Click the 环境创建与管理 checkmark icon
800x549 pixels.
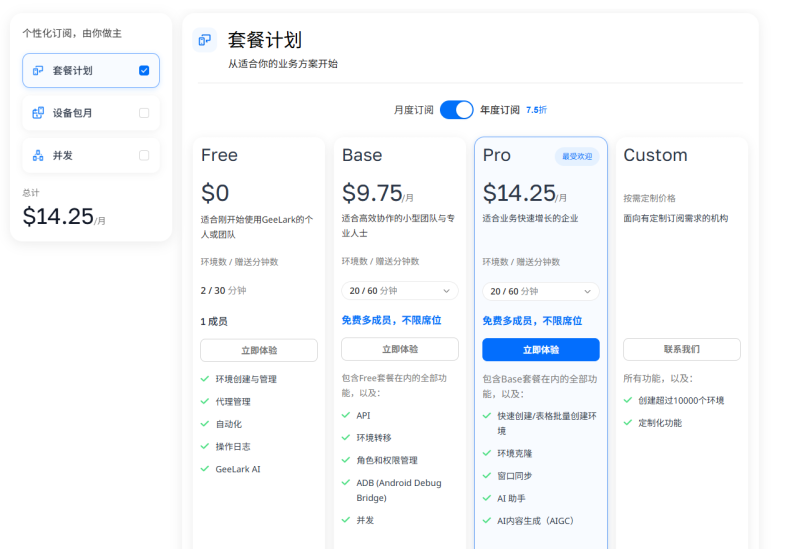coord(205,379)
